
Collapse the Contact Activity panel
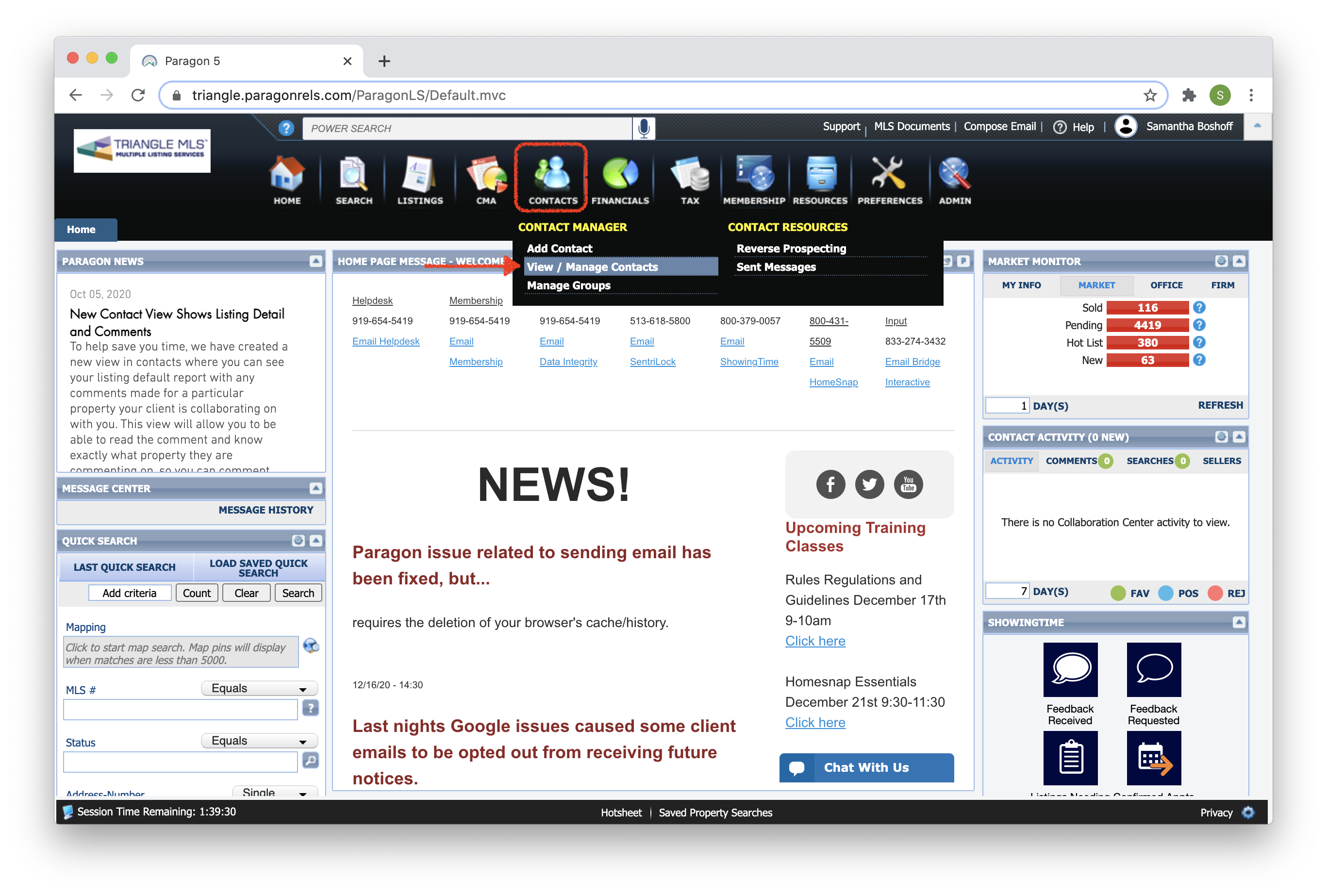[x=1239, y=437]
